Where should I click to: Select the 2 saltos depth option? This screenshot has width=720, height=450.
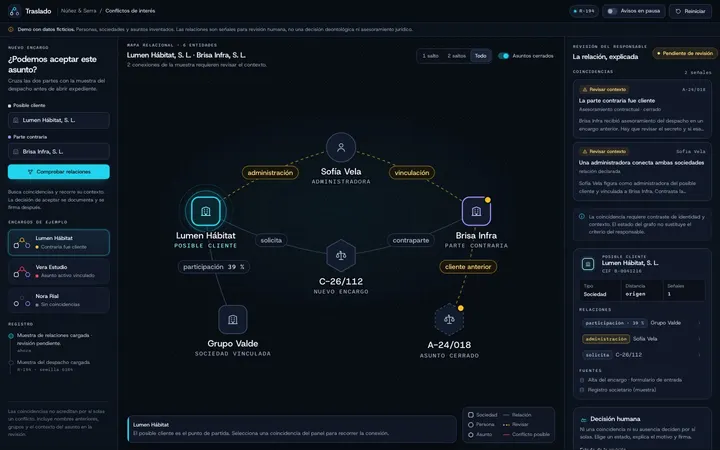click(456, 56)
